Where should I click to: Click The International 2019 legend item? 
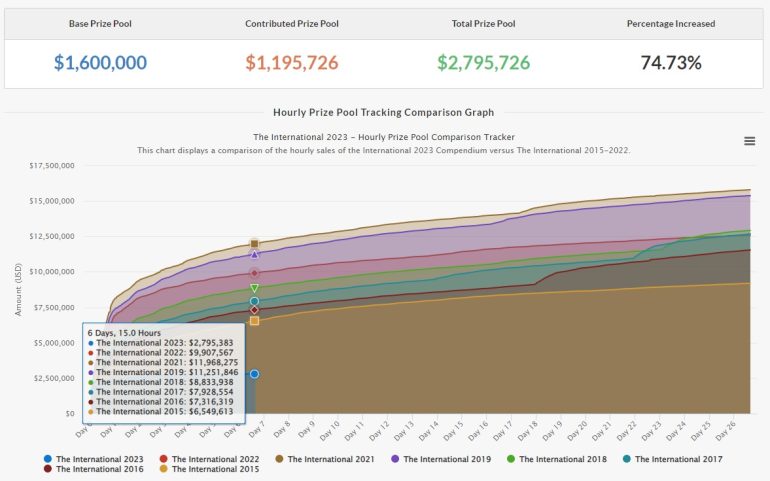coord(441,459)
